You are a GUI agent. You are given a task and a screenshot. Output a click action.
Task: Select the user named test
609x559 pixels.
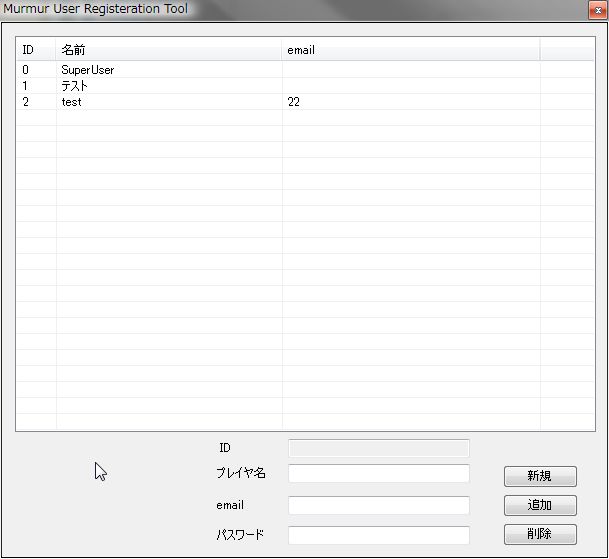click(305, 102)
